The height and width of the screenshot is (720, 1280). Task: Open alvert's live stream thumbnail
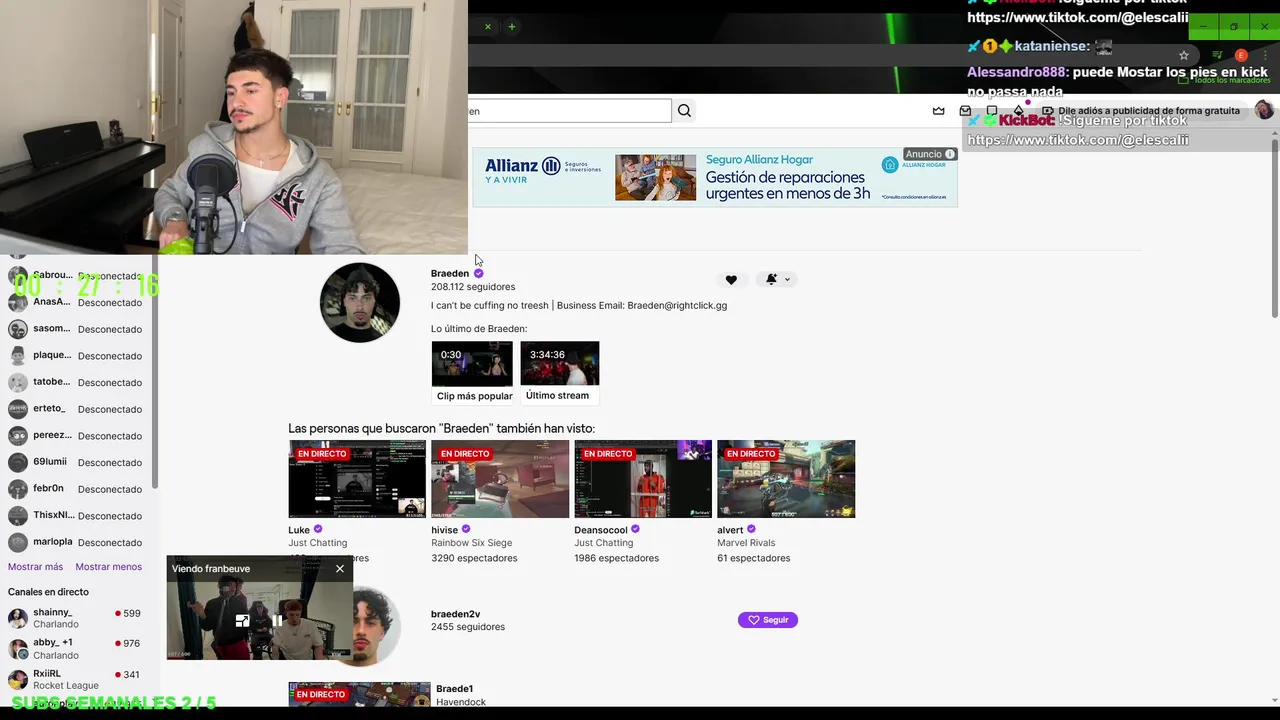coord(786,479)
